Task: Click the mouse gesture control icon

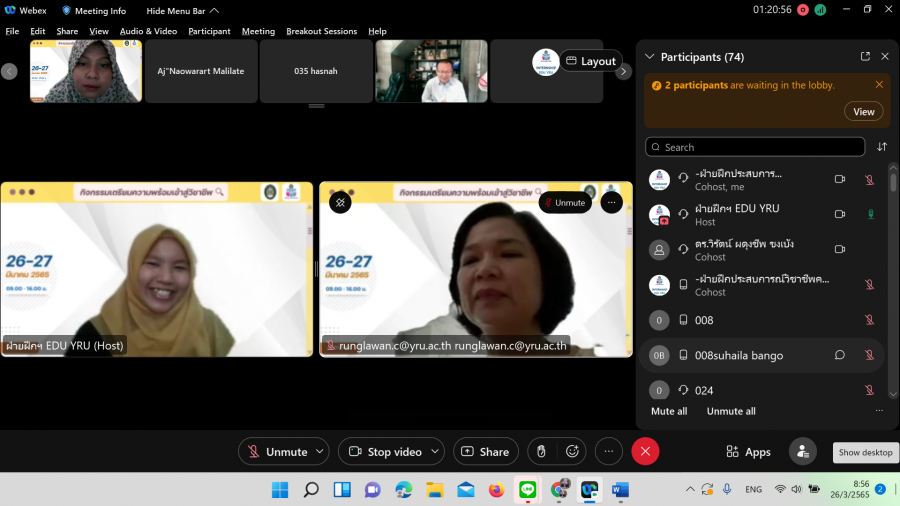Action: point(541,452)
